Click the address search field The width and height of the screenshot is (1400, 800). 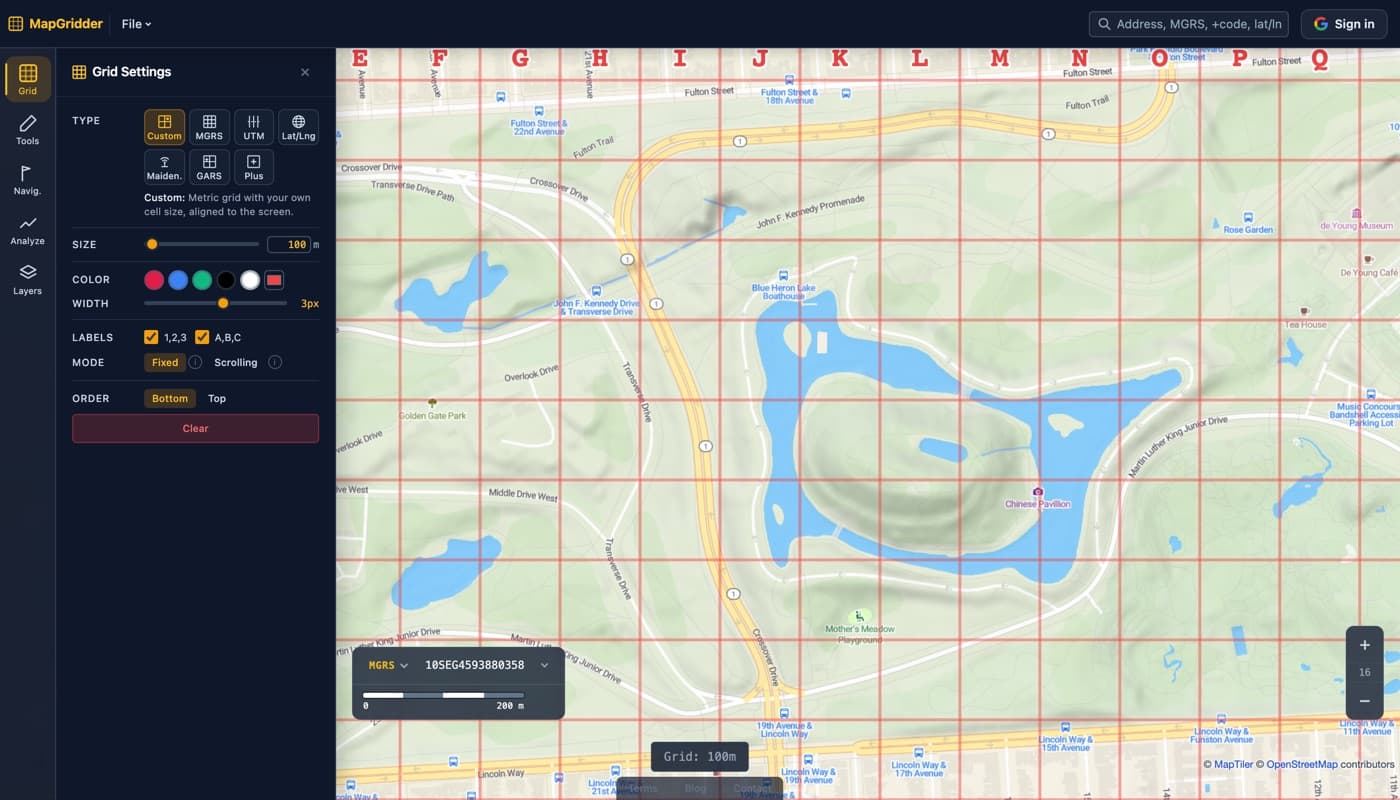pos(1188,24)
